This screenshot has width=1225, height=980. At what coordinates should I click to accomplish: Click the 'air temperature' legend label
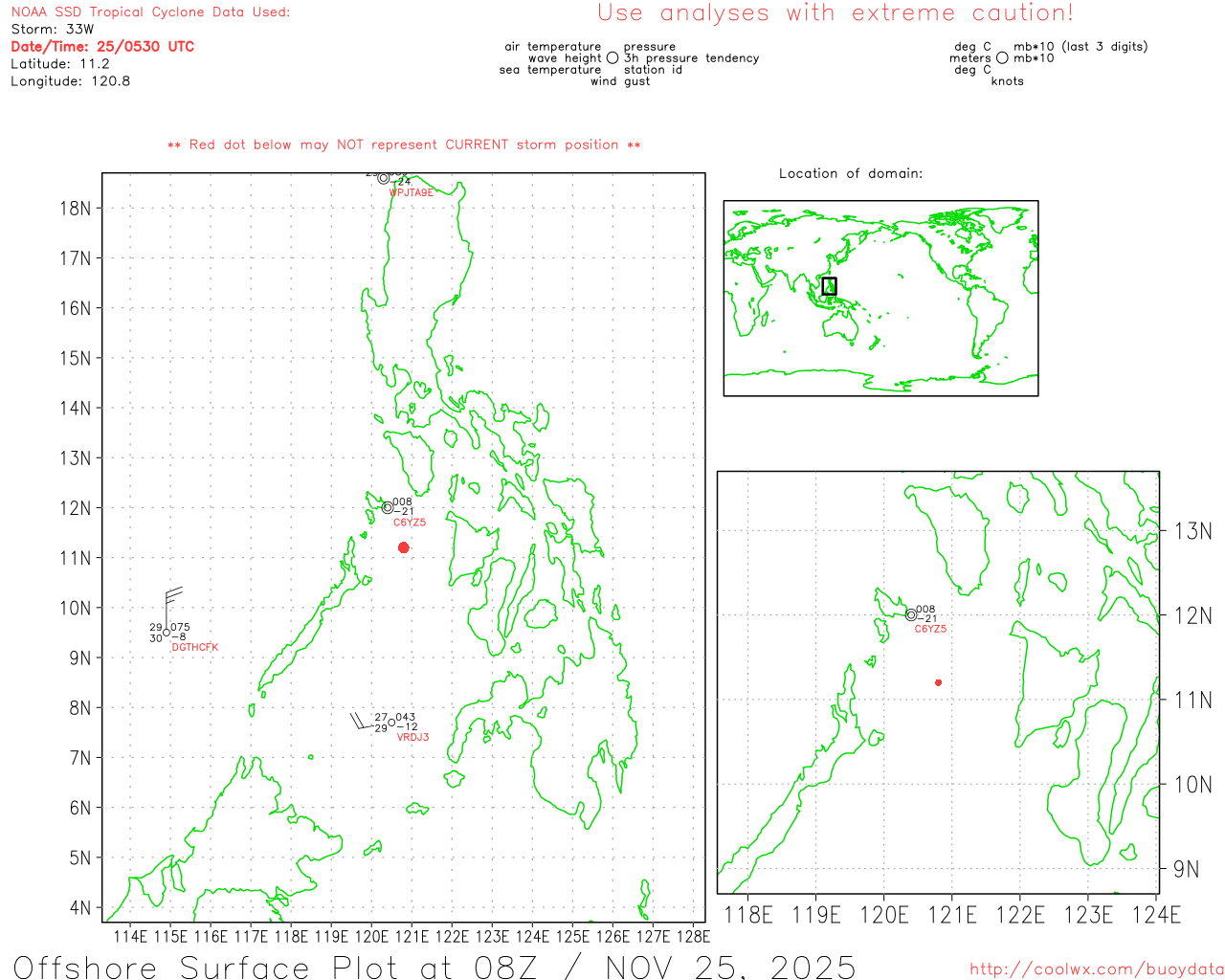(x=553, y=47)
